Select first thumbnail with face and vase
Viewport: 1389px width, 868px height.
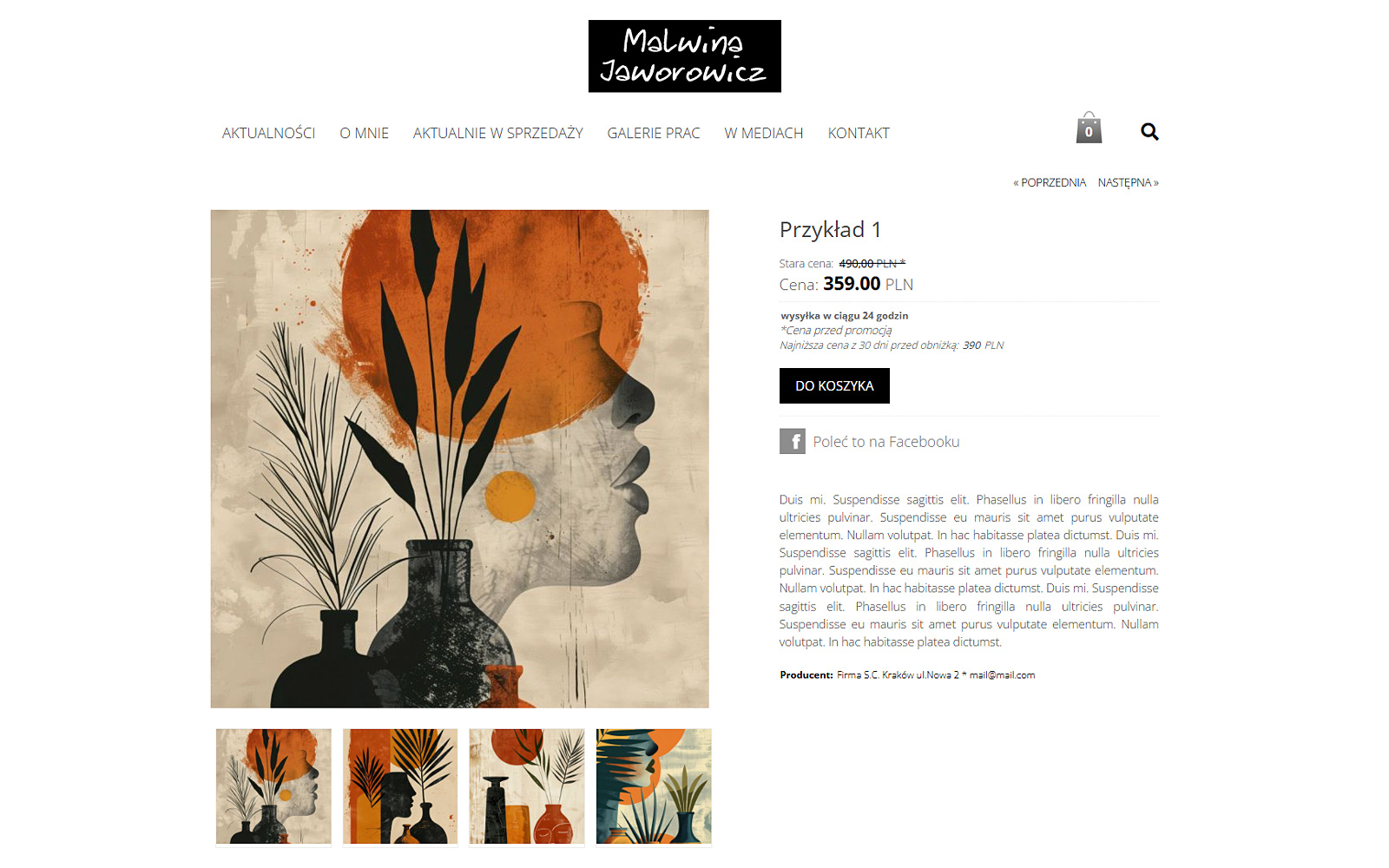click(x=273, y=786)
